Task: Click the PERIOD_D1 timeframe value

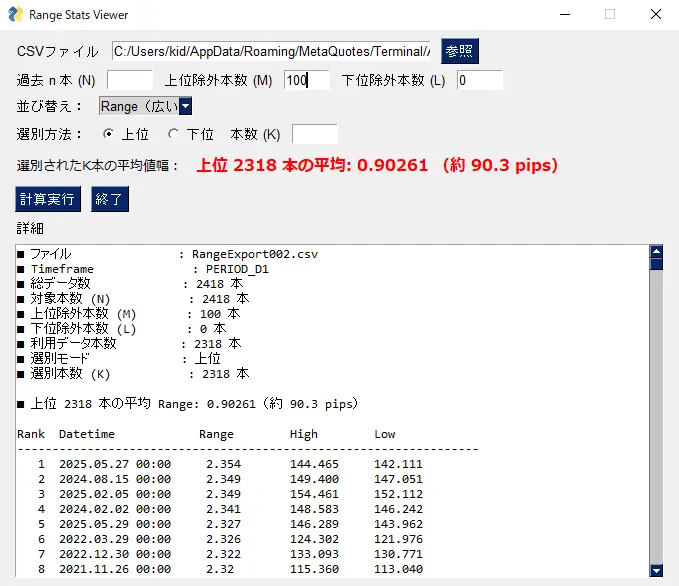Action: 237,269
